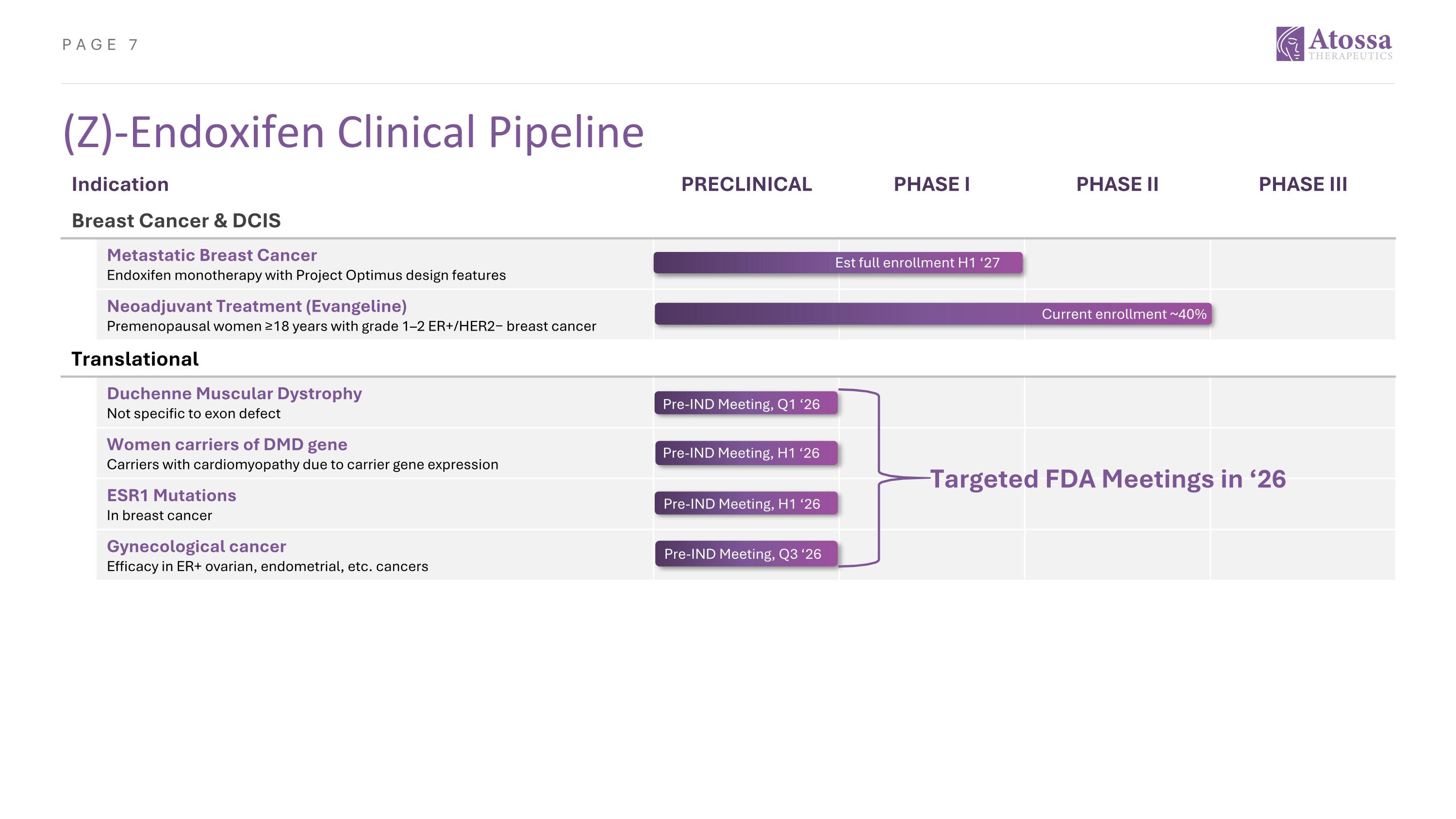Click the ESR1 Mutations Pre-IND Meeting badge

click(x=746, y=503)
